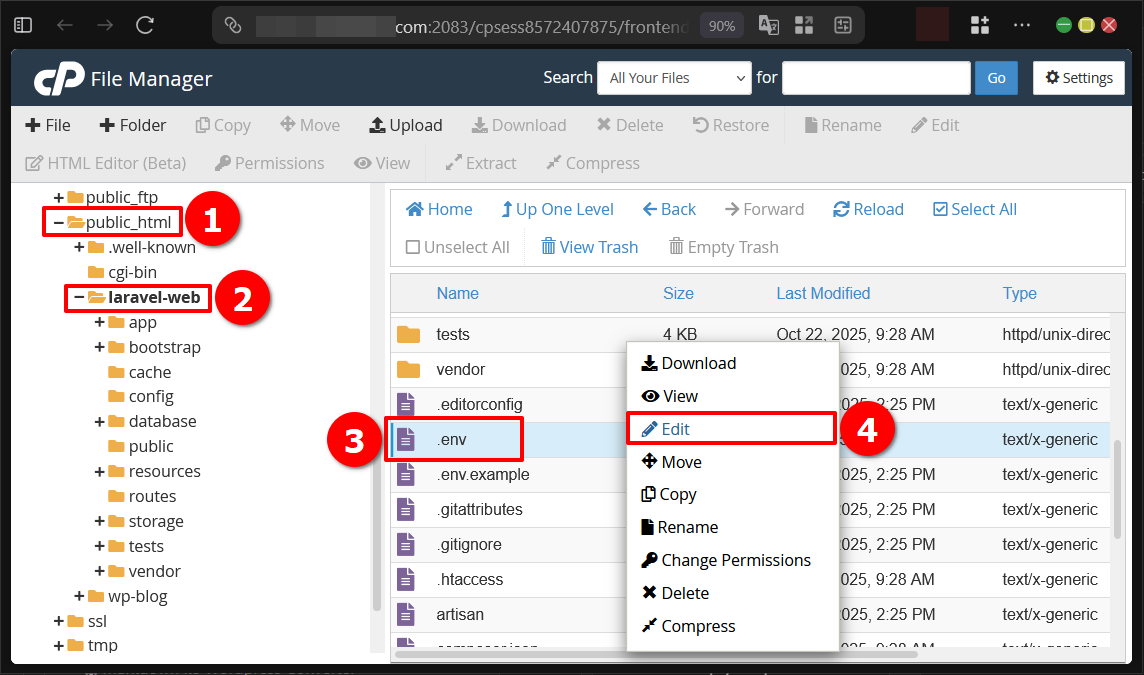Open the 'All Your Files' search dropdown
The height and width of the screenshot is (675, 1144).
(x=674, y=78)
